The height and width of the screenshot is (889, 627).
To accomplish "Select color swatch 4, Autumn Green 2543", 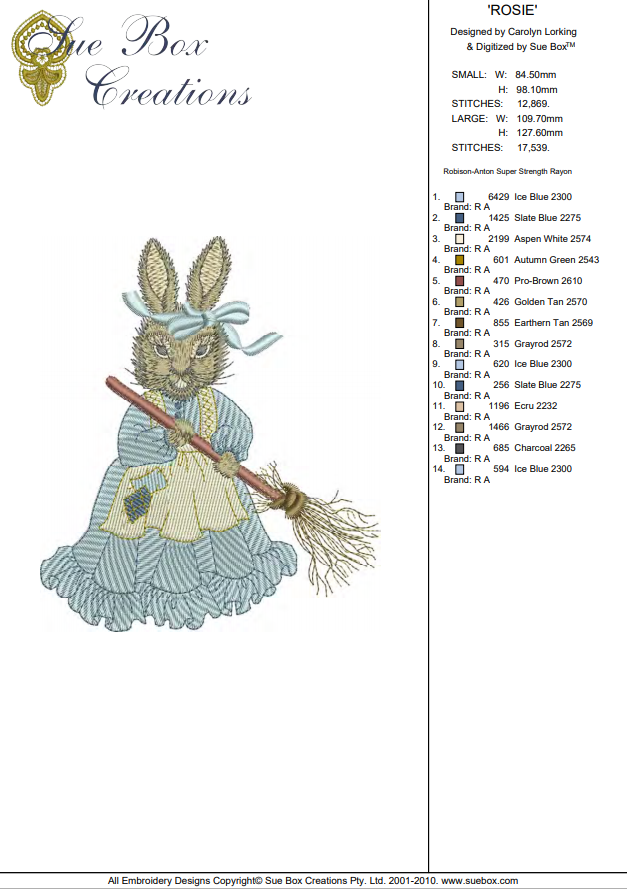I will (x=460, y=260).
